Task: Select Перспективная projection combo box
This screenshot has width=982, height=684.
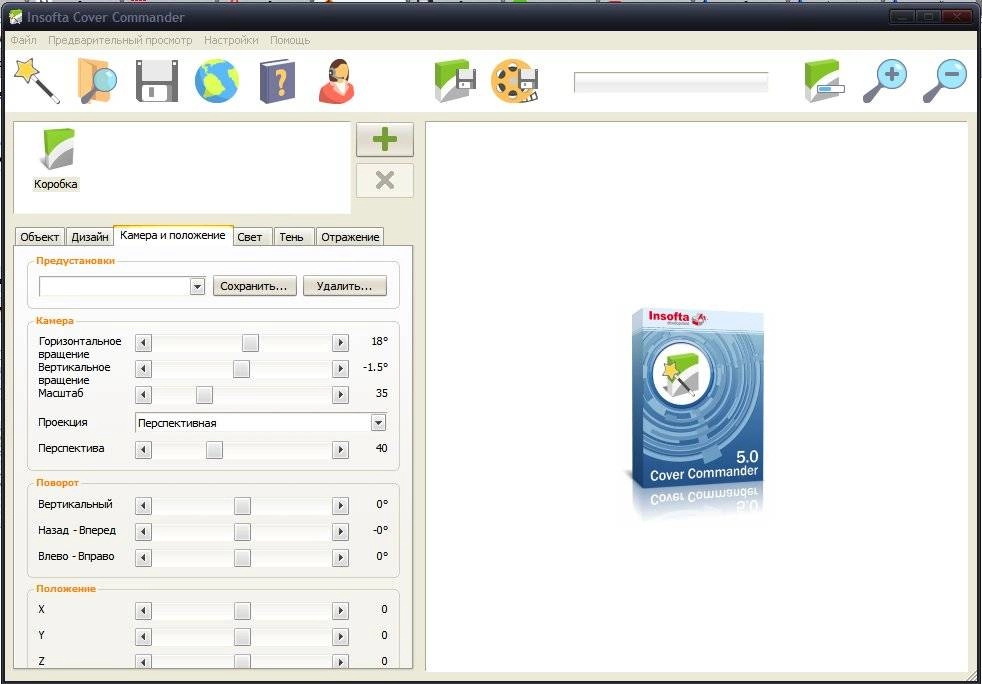Action: pyautogui.click(x=261, y=423)
